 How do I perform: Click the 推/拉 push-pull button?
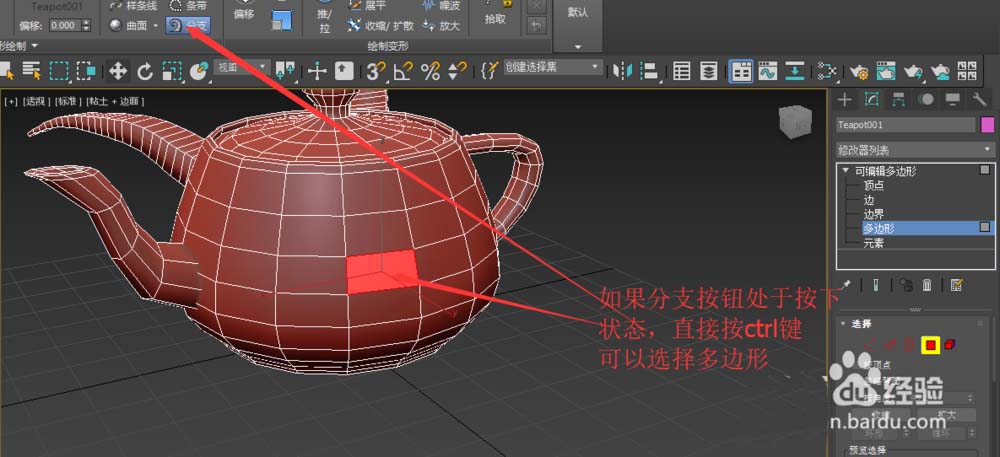coord(327,18)
